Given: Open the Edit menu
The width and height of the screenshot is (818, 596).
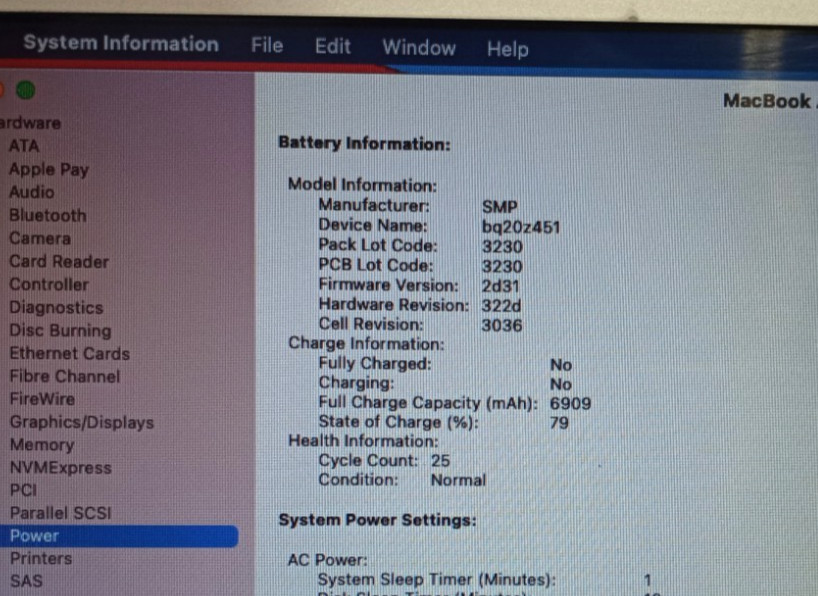Looking at the screenshot, I should (x=333, y=46).
